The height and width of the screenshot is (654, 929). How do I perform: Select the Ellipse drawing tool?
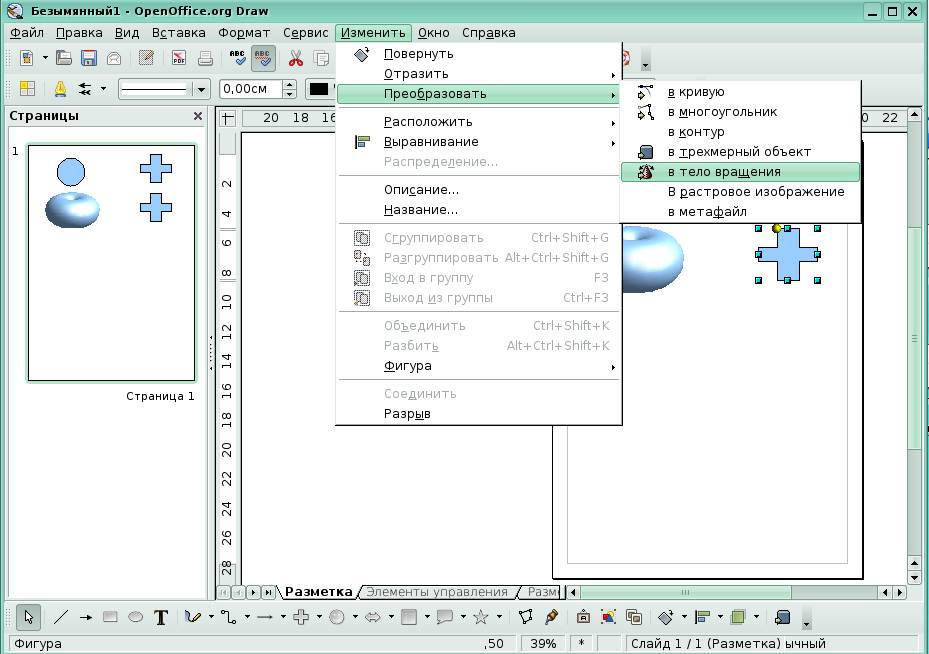[135, 617]
